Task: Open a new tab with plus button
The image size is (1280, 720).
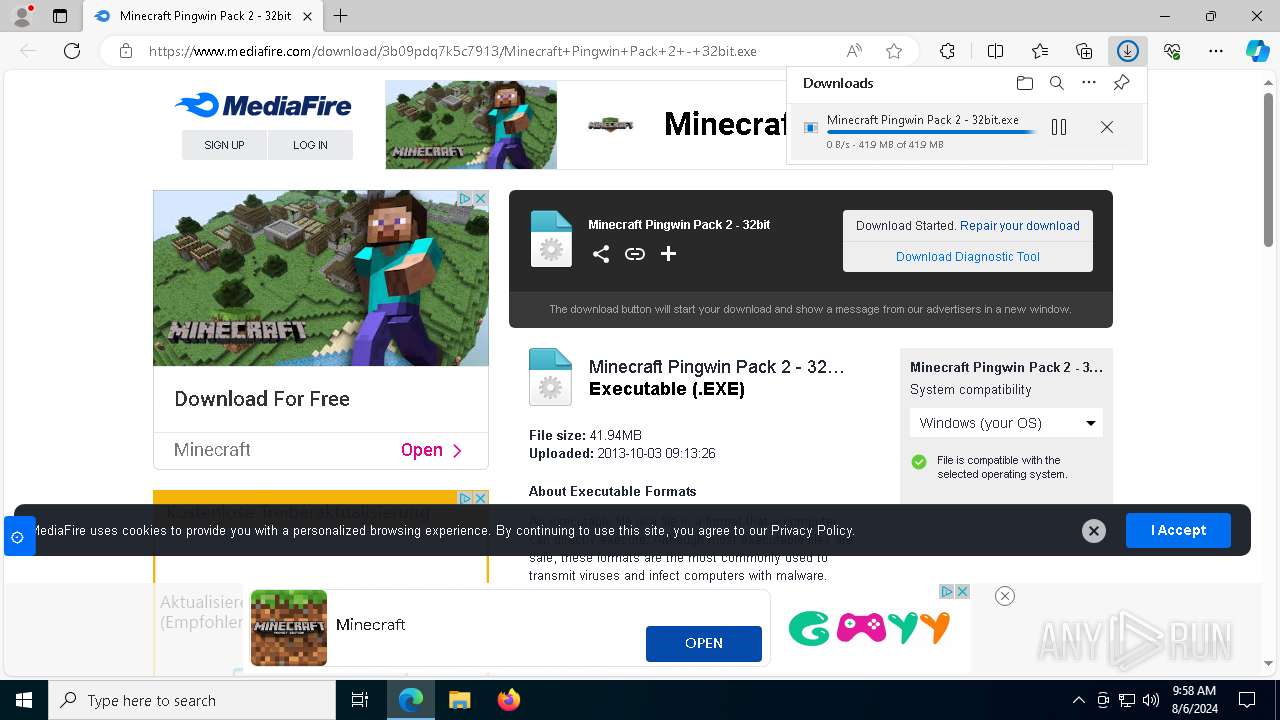Action: 341,16
